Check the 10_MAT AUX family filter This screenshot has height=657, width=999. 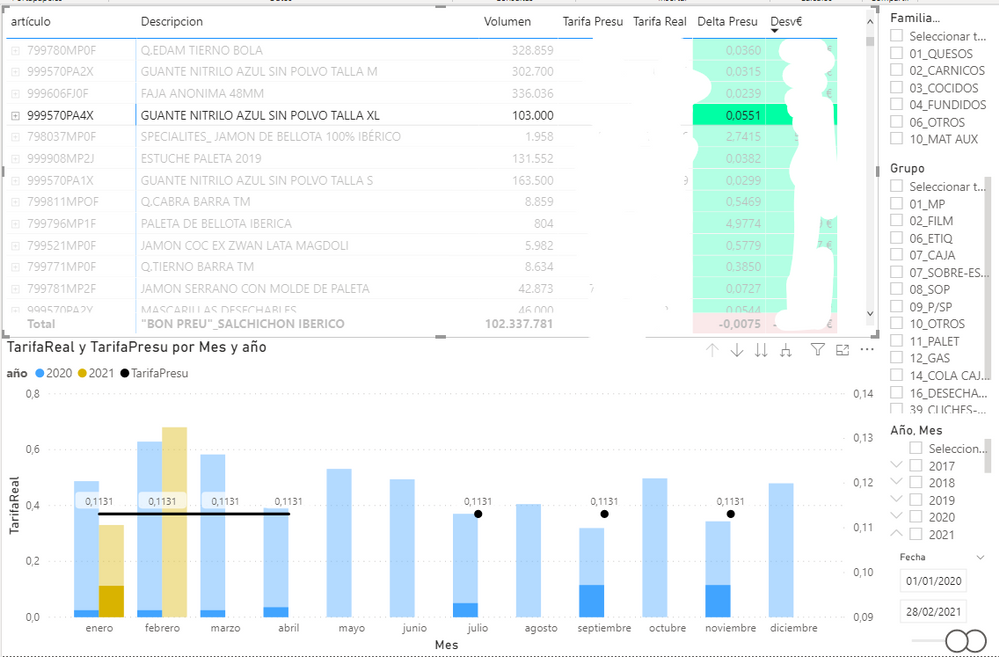(x=896, y=138)
